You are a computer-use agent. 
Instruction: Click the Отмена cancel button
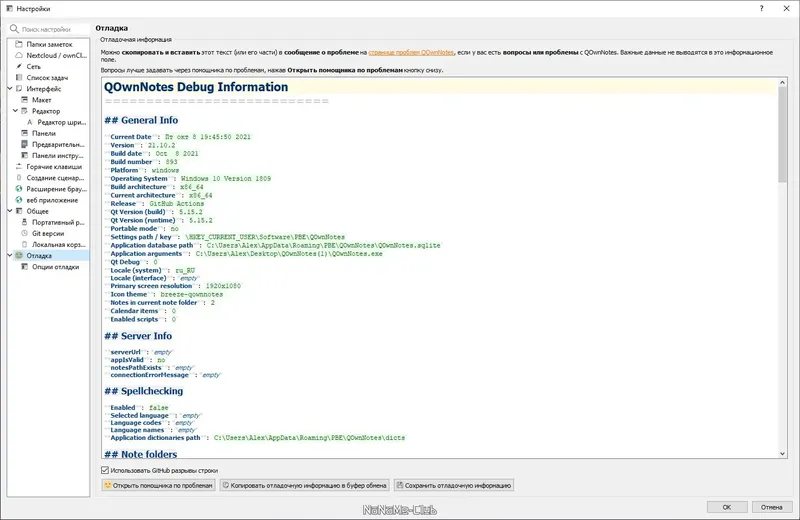[x=771, y=507]
